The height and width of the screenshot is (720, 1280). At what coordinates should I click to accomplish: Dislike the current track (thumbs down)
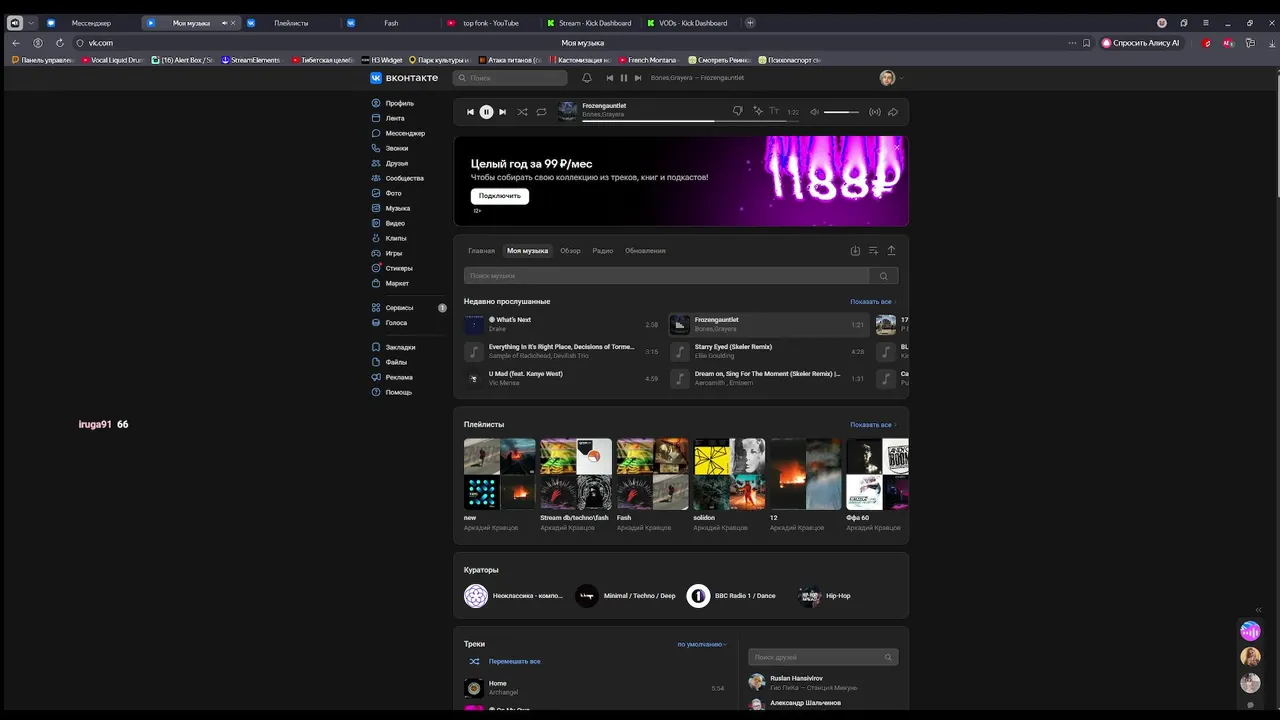738,111
